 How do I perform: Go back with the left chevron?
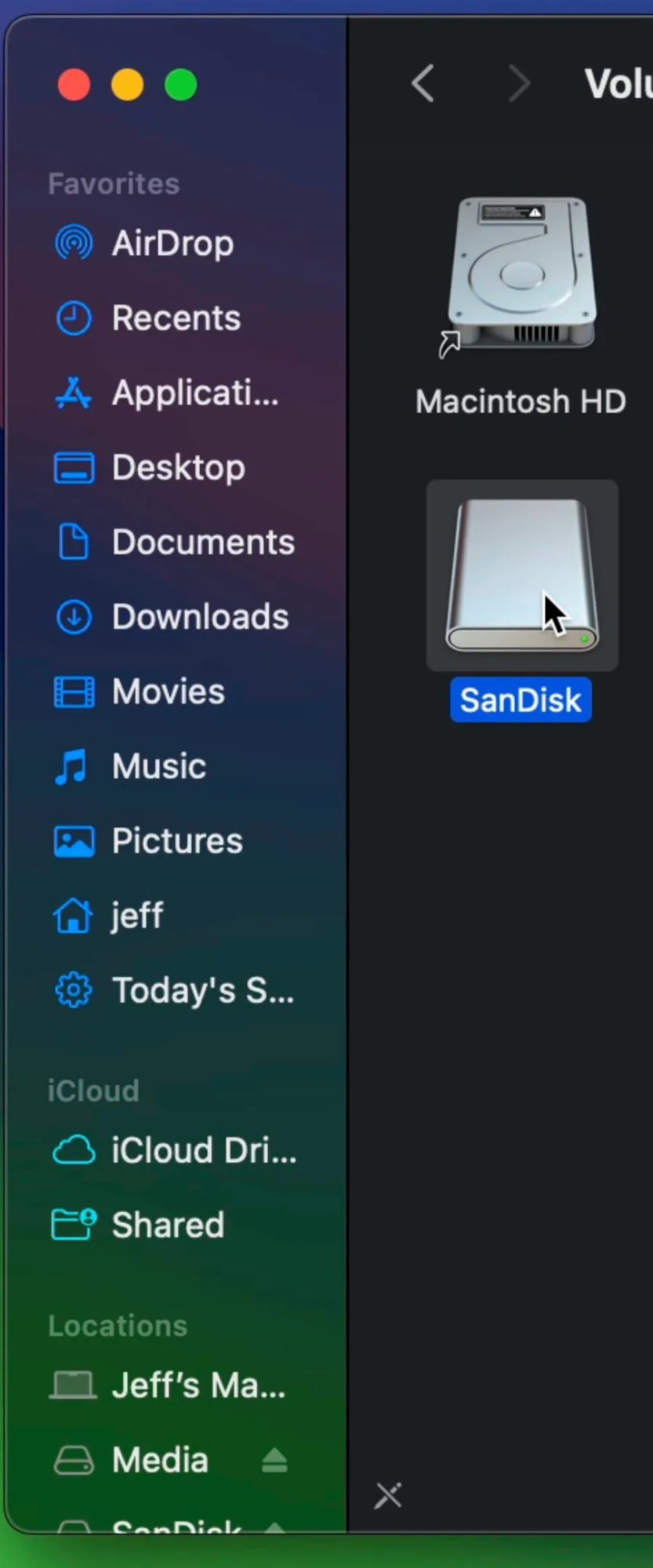423,83
